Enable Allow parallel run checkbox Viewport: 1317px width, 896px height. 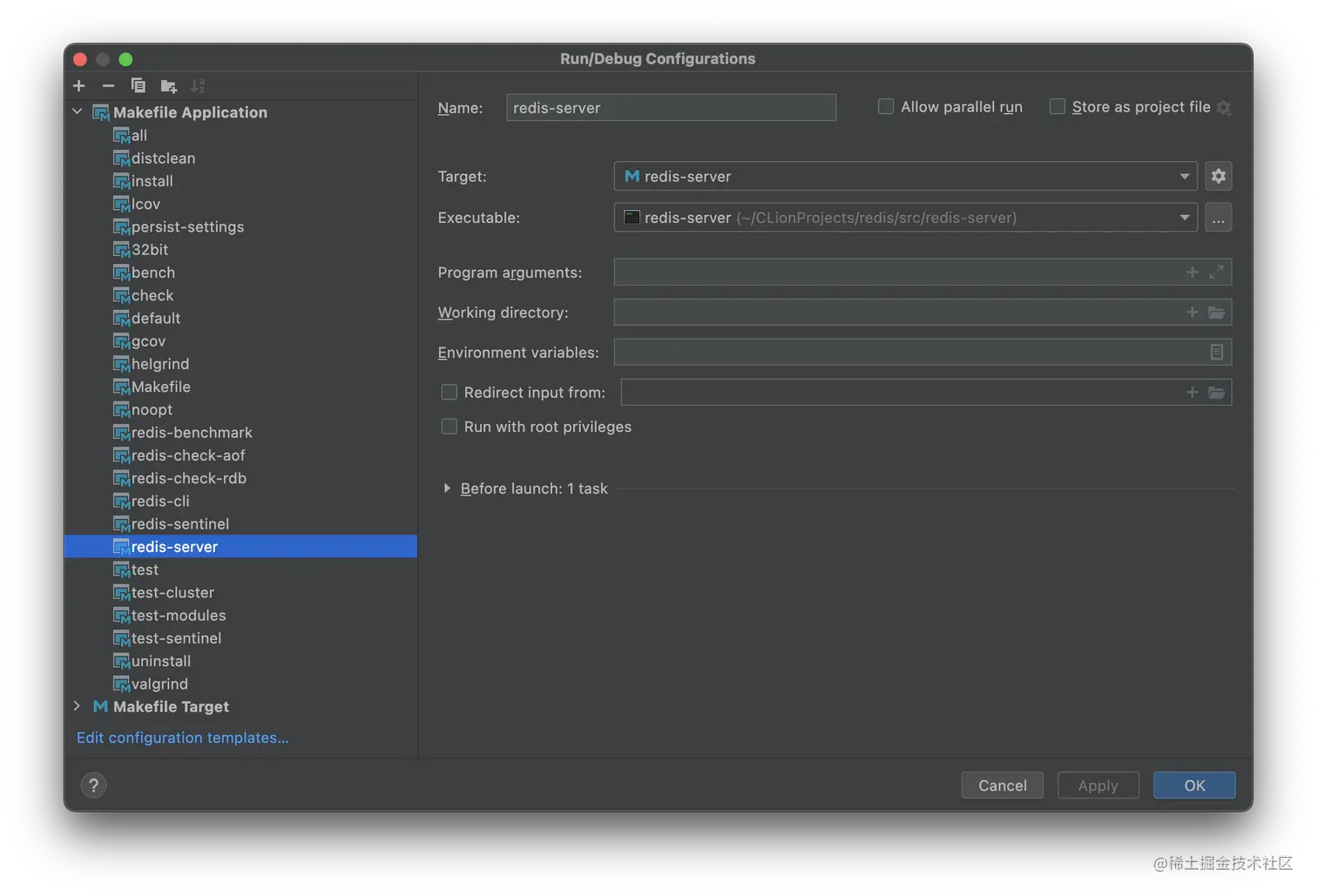pos(886,107)
